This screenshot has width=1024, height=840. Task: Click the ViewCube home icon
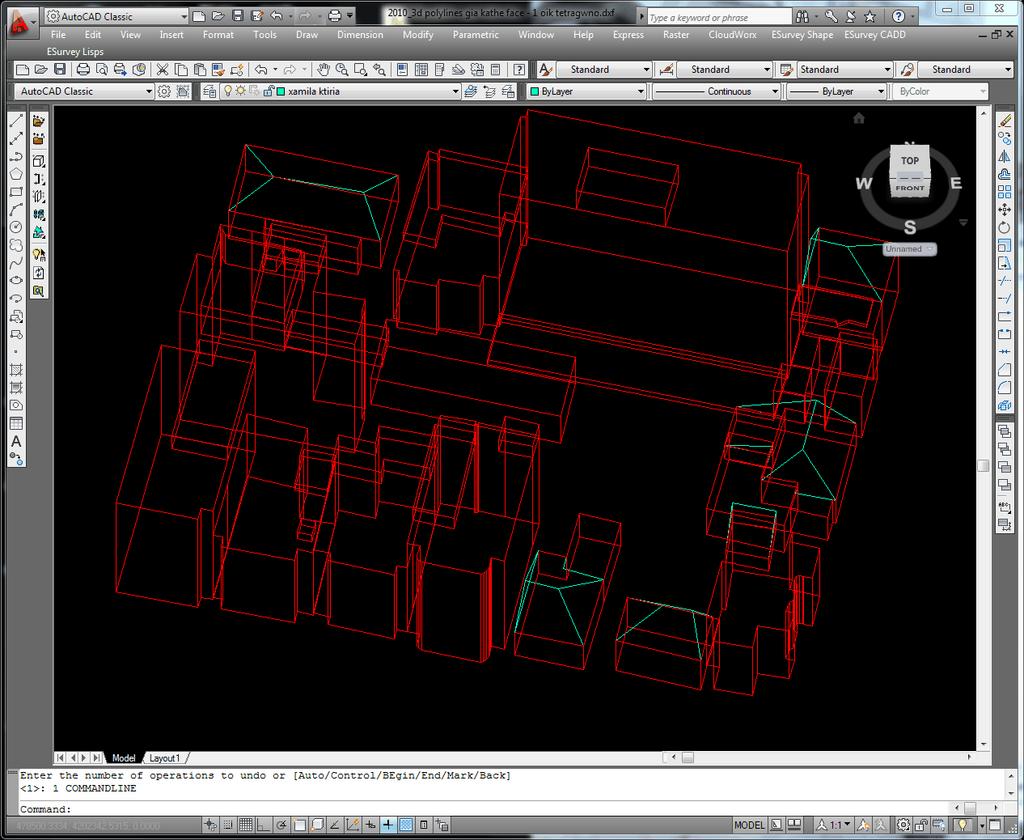pos(859,118)
